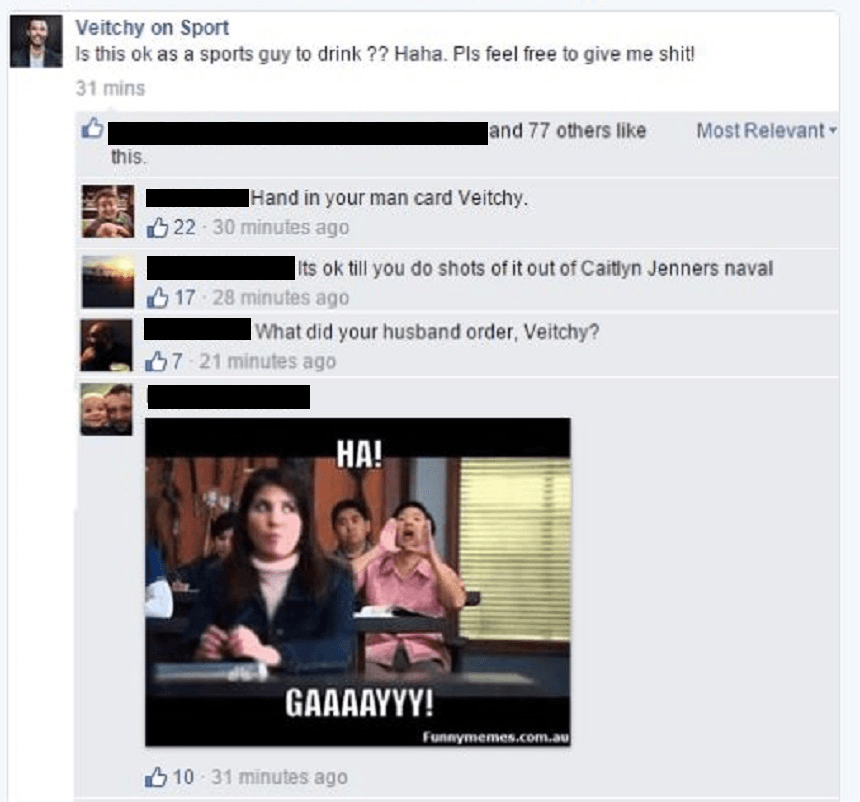Click the '21 minutes ago' comment timestamp
Image resolution: width=860 pixels, height=802 pixels.
(267, 362)
